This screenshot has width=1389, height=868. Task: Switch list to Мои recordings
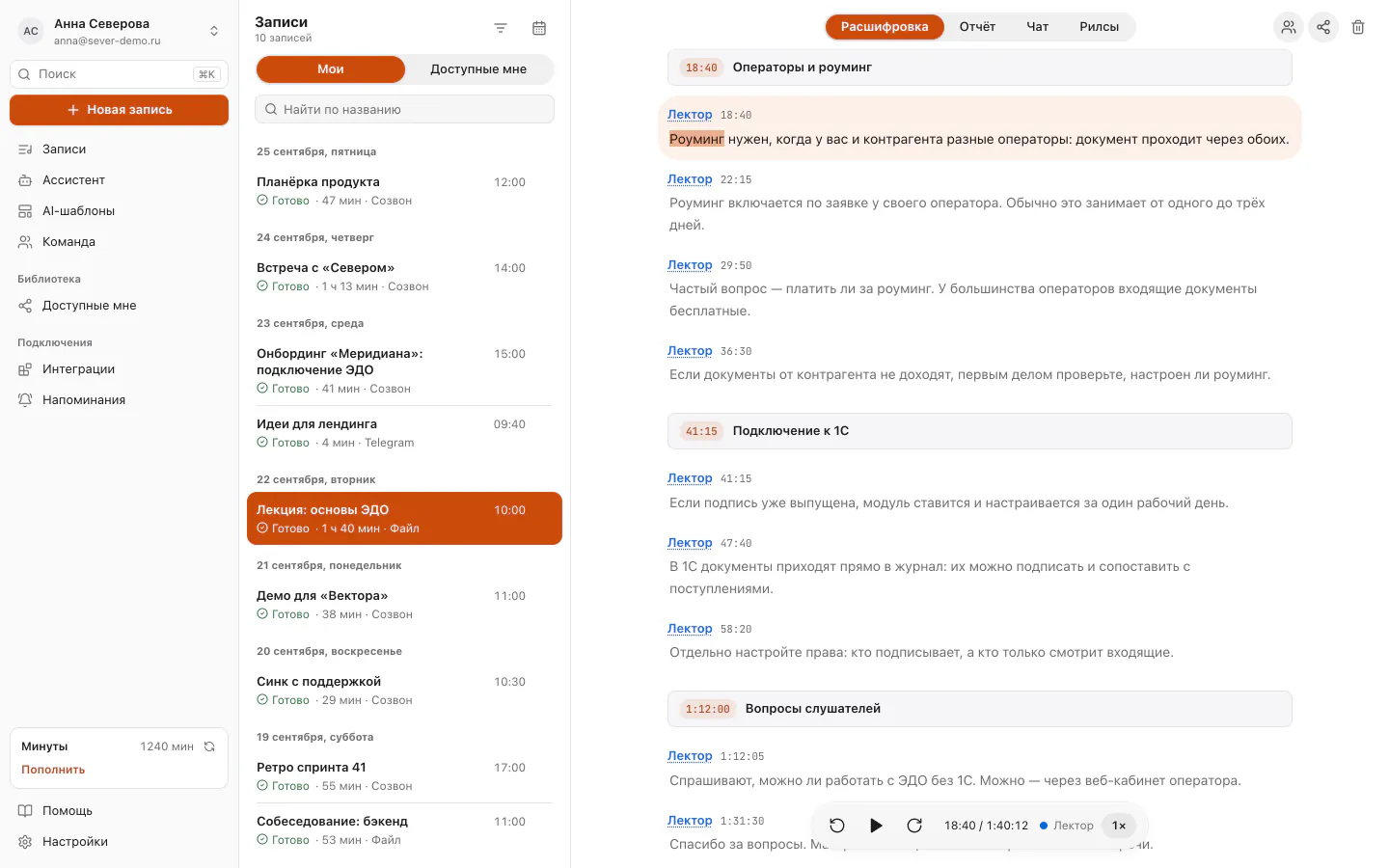tap(331, 69)
